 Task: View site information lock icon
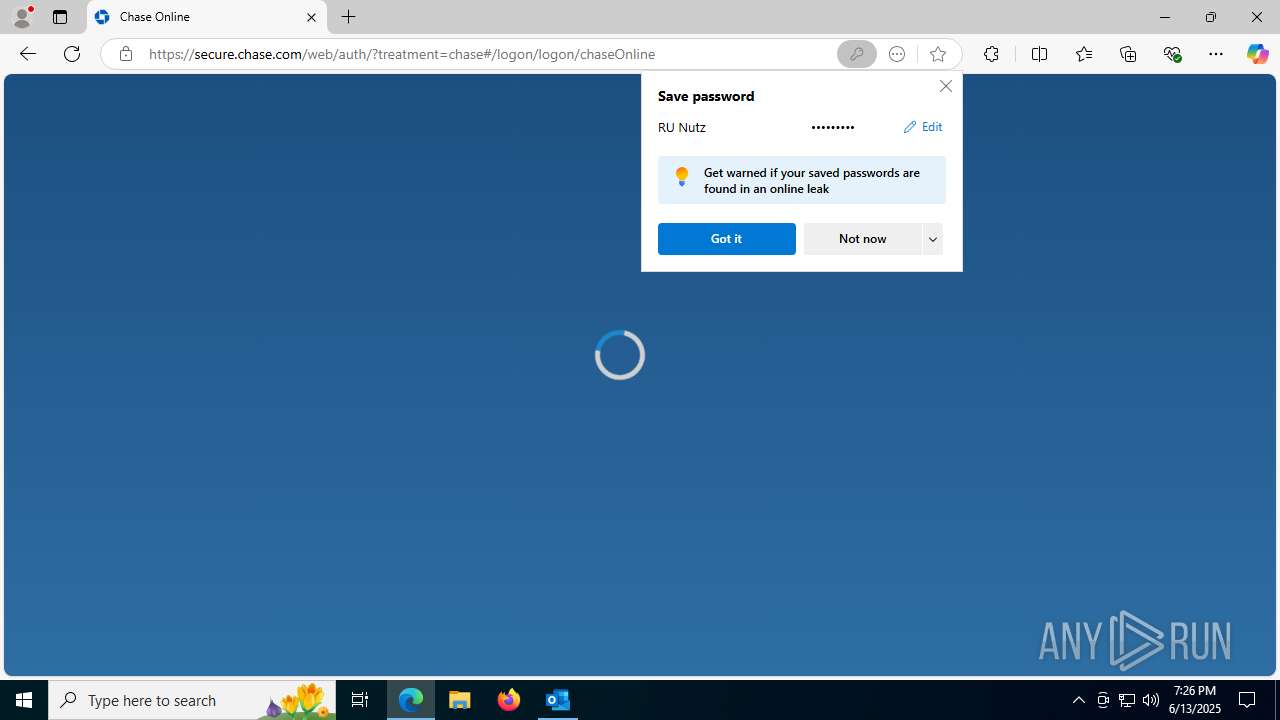[x=125, y=54]
